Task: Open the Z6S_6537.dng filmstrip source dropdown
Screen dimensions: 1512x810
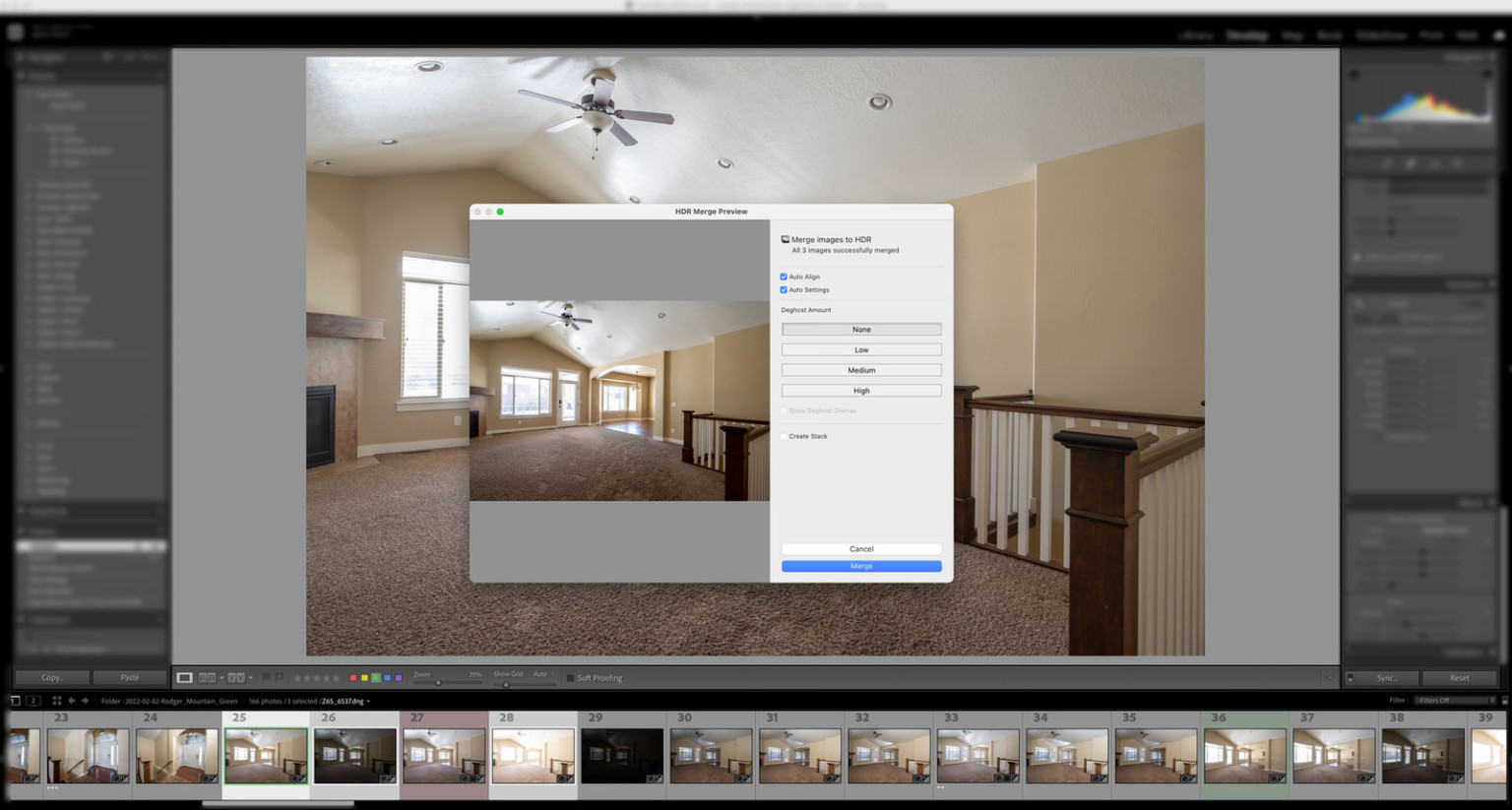Action: tap(339, 701)
